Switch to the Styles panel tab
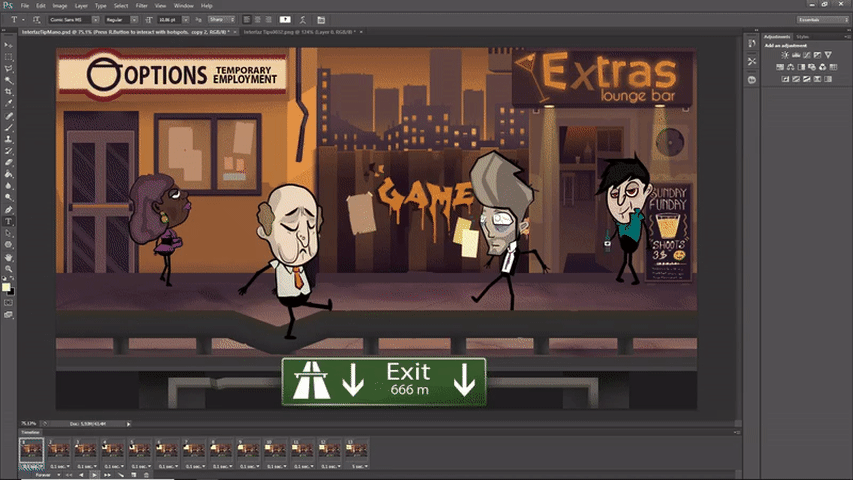Image resolution: width=853 pixels, height=480 pixels. pyautogui.click(x=803, y=37)
